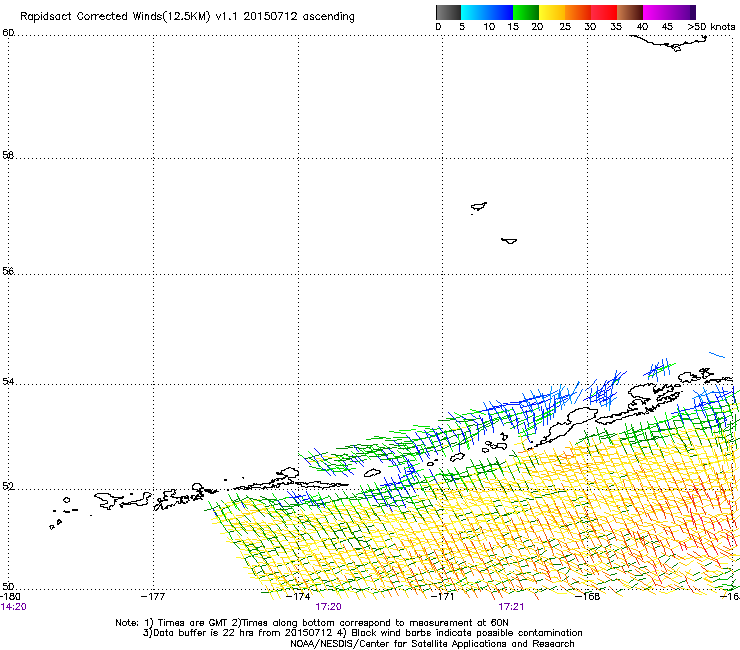Select the "60" latitude axis label

click(x=8, y=33)
